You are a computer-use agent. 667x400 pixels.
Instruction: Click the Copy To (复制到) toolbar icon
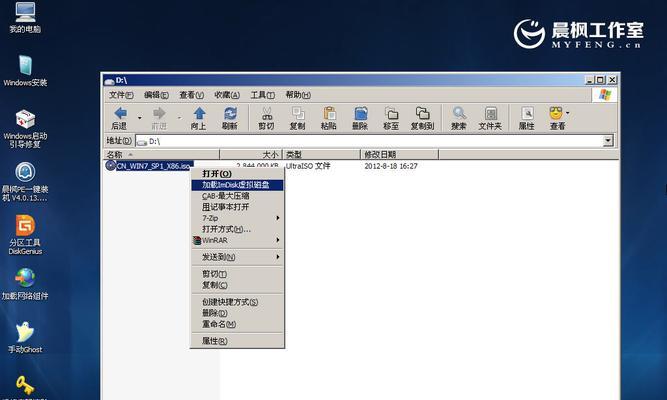point(422,113)
